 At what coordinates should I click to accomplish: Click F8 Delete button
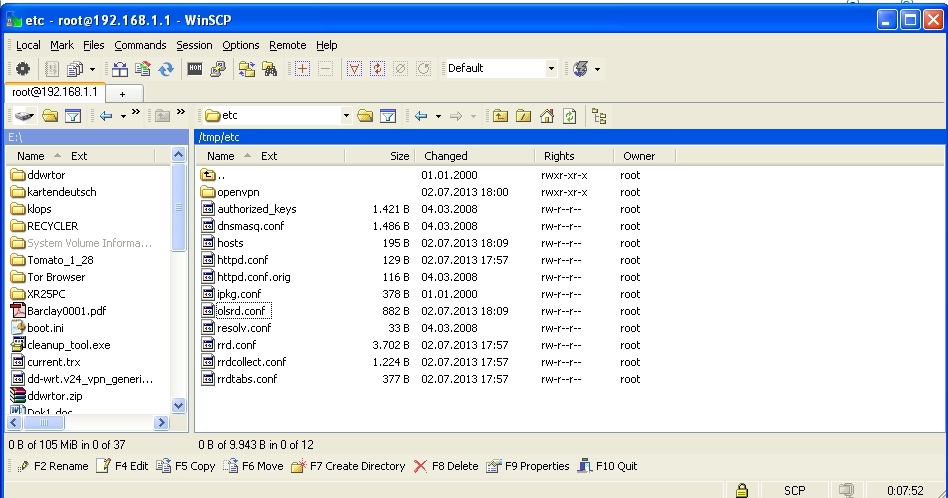446,466
